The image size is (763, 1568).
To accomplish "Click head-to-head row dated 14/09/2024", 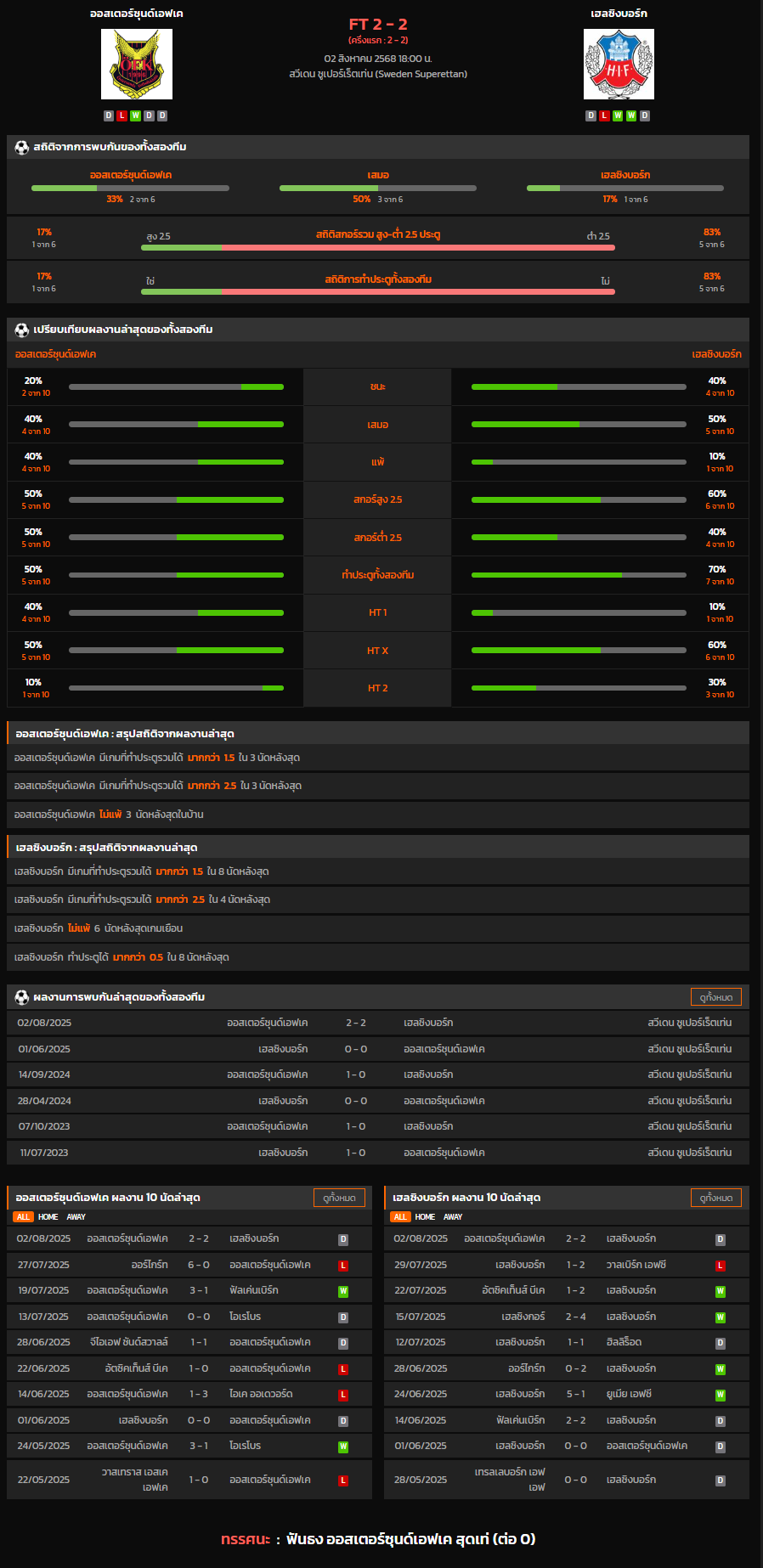I will (378, 1074).
